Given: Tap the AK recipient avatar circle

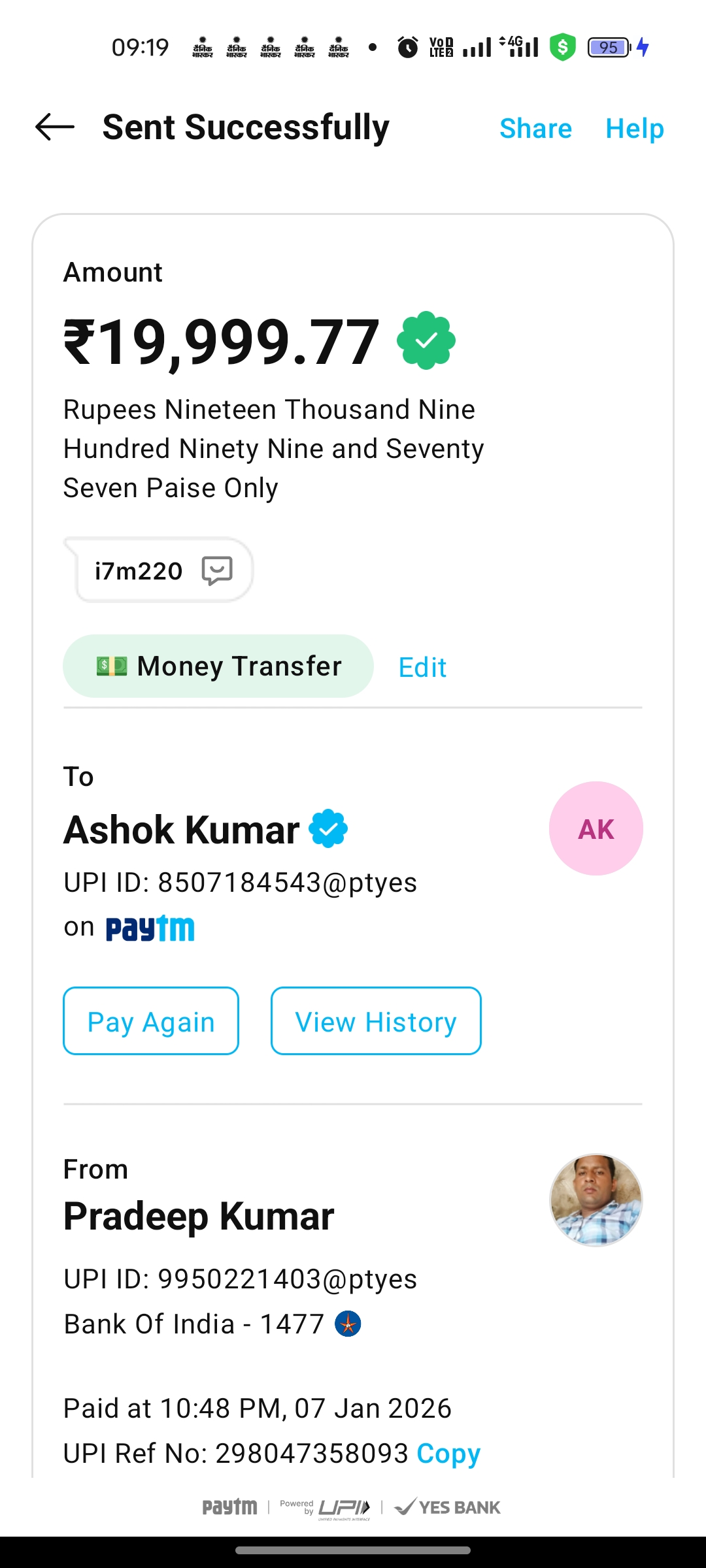Looking at the screenshot, I should coord(596,828).
